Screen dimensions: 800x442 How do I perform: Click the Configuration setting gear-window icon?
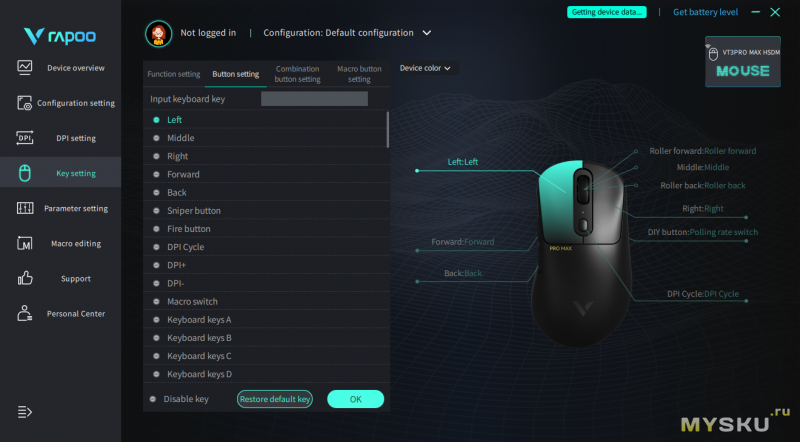coord(24,103)
